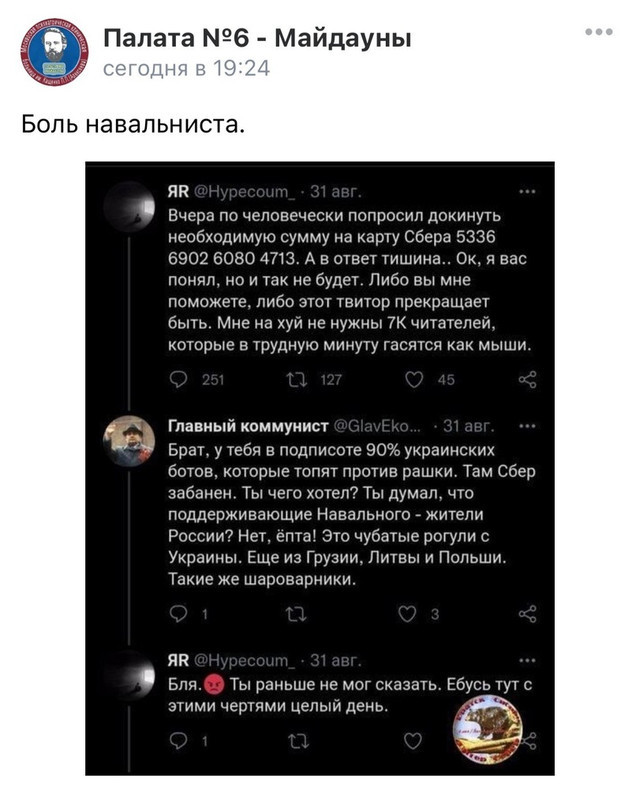Retweet the Главный коммунист tweet
Screen dimensions: 640x790
[x=298, y=613]
